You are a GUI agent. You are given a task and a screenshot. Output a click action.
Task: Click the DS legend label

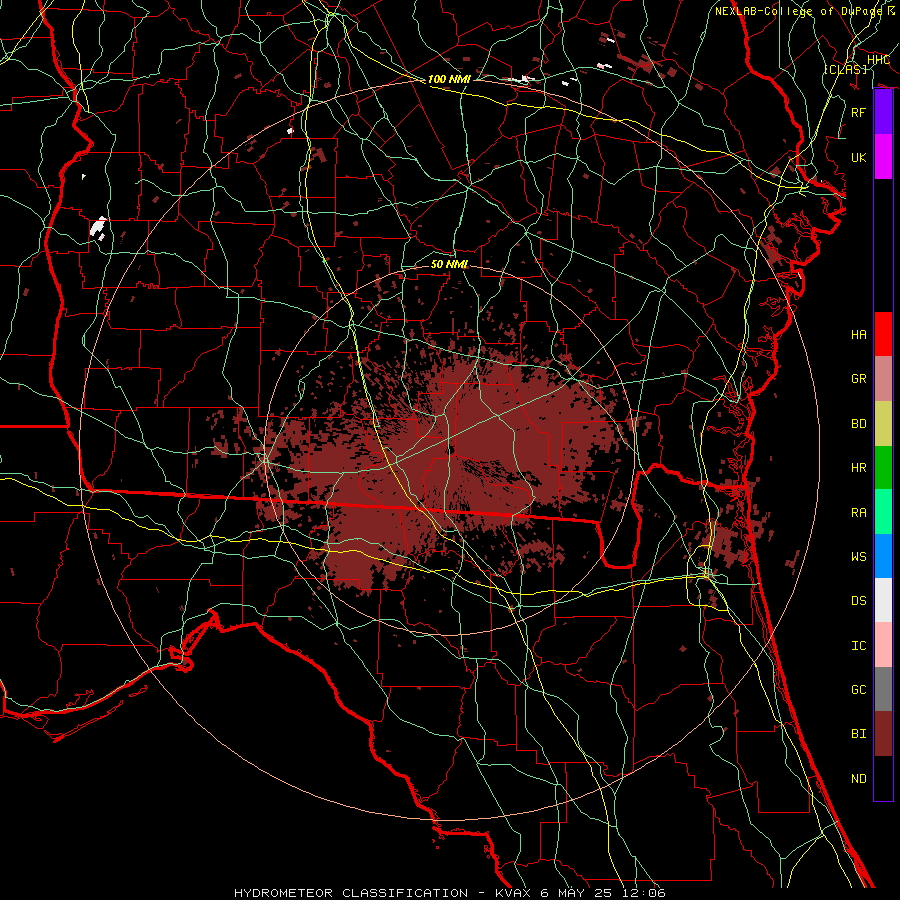pos(859,601)
